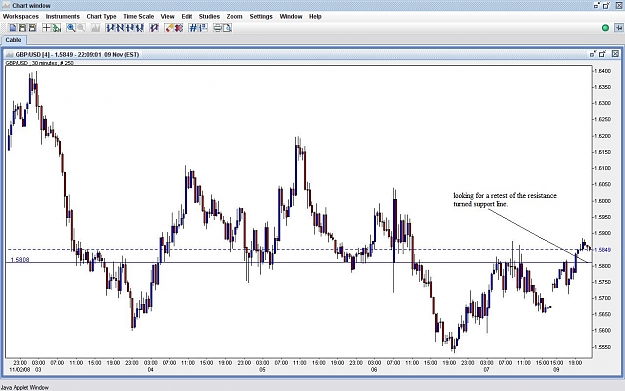Click the printer icon
The image size is (625, 391).
(x=217, y=28)
